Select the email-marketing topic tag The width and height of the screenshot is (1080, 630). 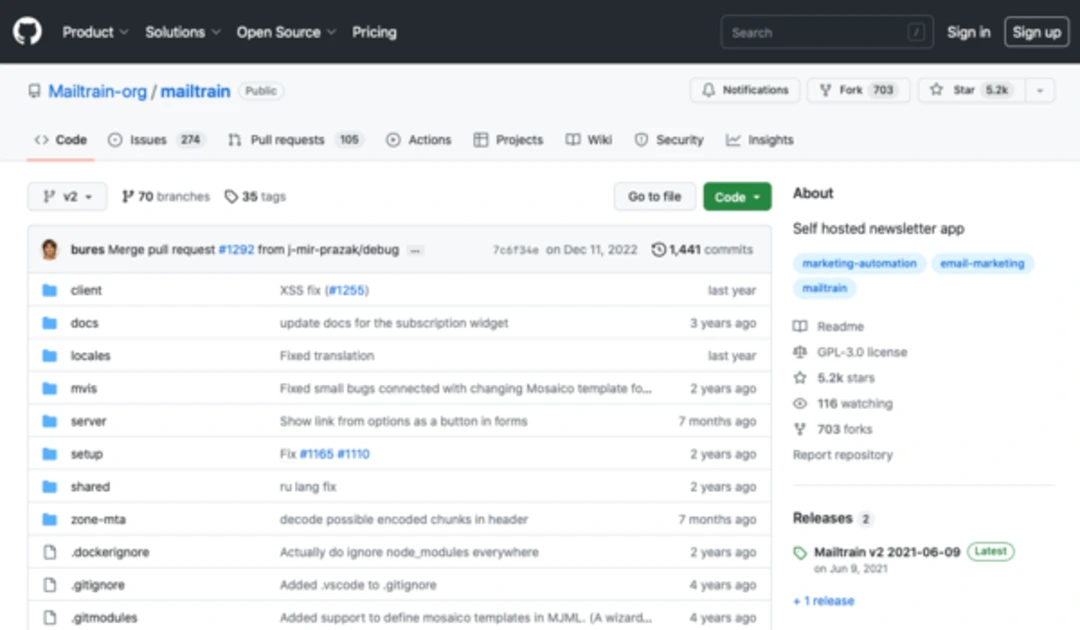[982, 263]
